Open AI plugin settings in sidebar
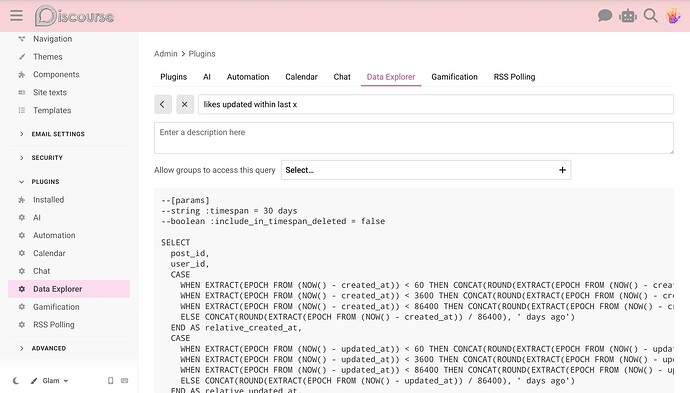Screen dimensions: 690x393 [x=37, y=217]
